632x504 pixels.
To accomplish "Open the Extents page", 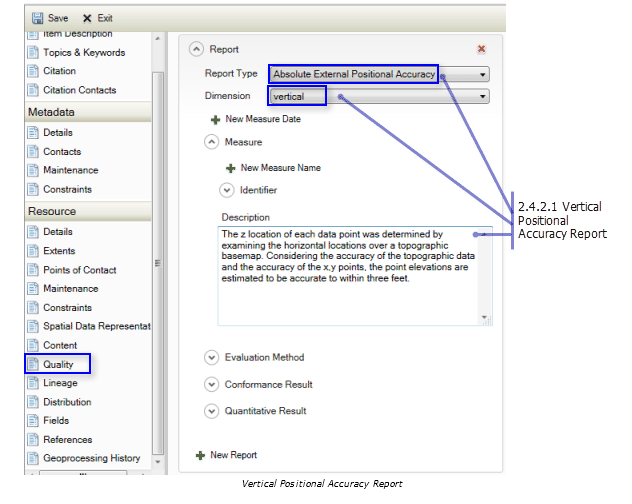I will coord(59,251).
